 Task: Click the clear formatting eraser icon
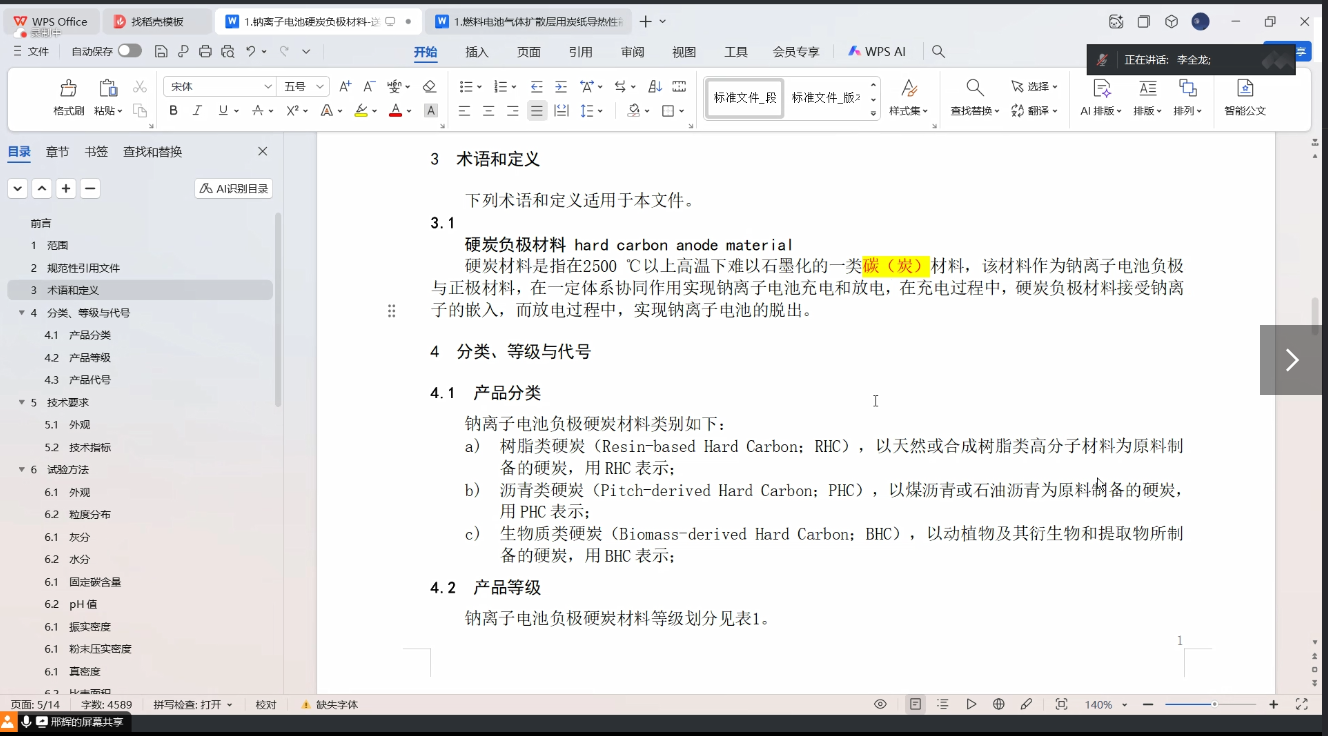point(429,87)
